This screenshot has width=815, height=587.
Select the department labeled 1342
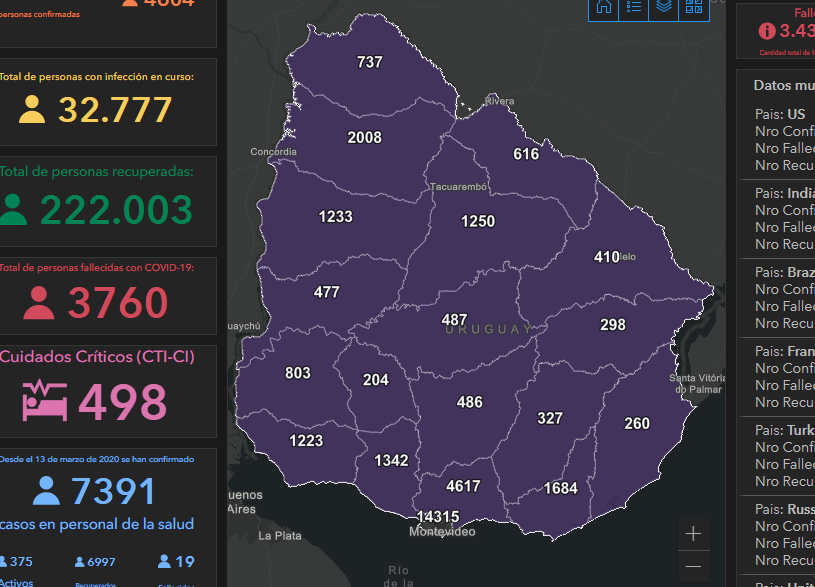point(391,460)
